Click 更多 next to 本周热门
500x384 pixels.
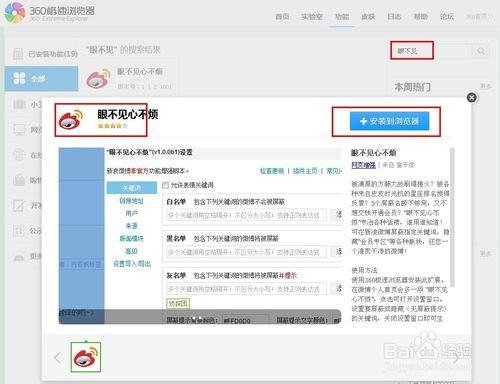pos(485,87)
